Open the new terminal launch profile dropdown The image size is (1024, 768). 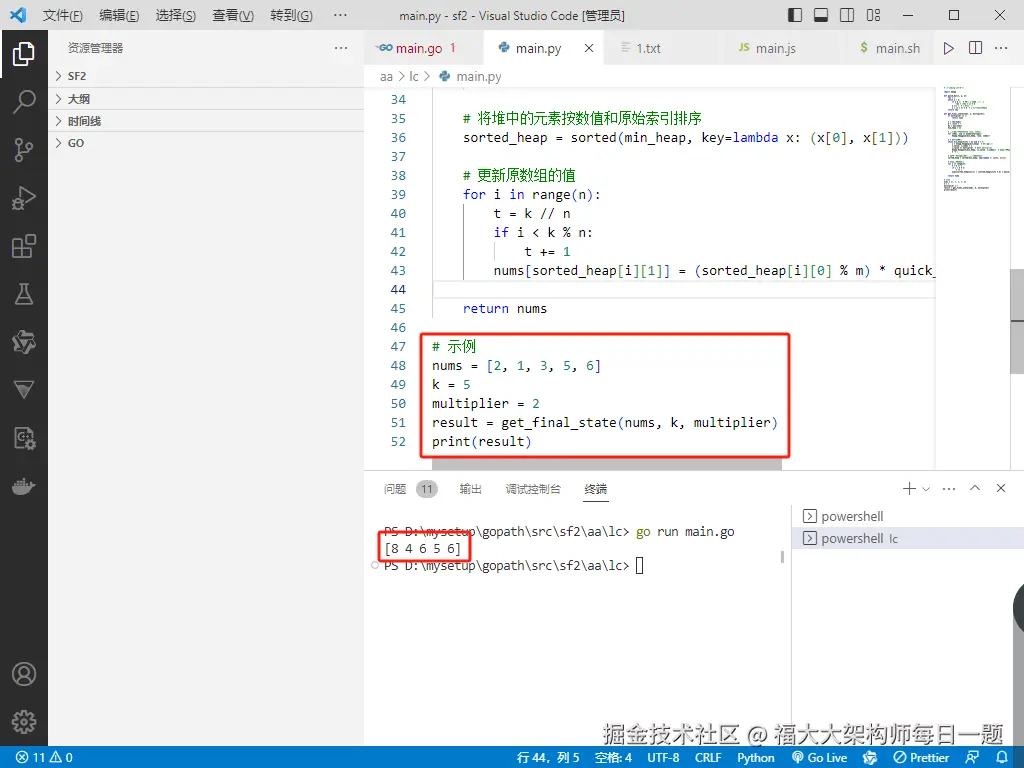(926, 488)
